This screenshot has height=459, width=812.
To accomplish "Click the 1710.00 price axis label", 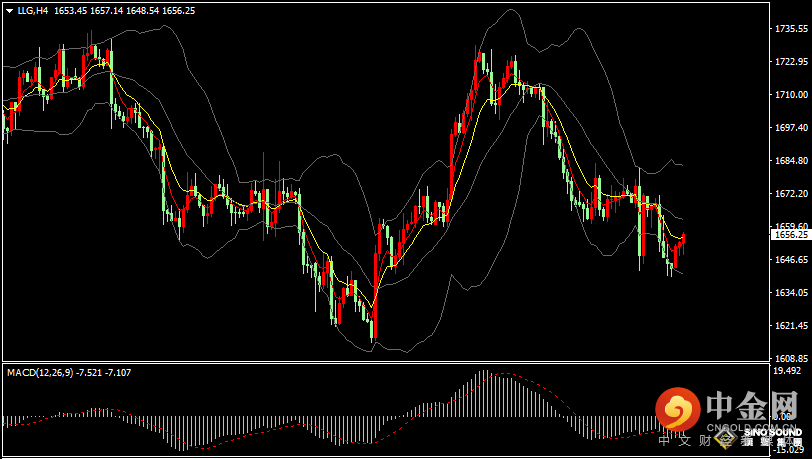I will click(x=791, y=94).
